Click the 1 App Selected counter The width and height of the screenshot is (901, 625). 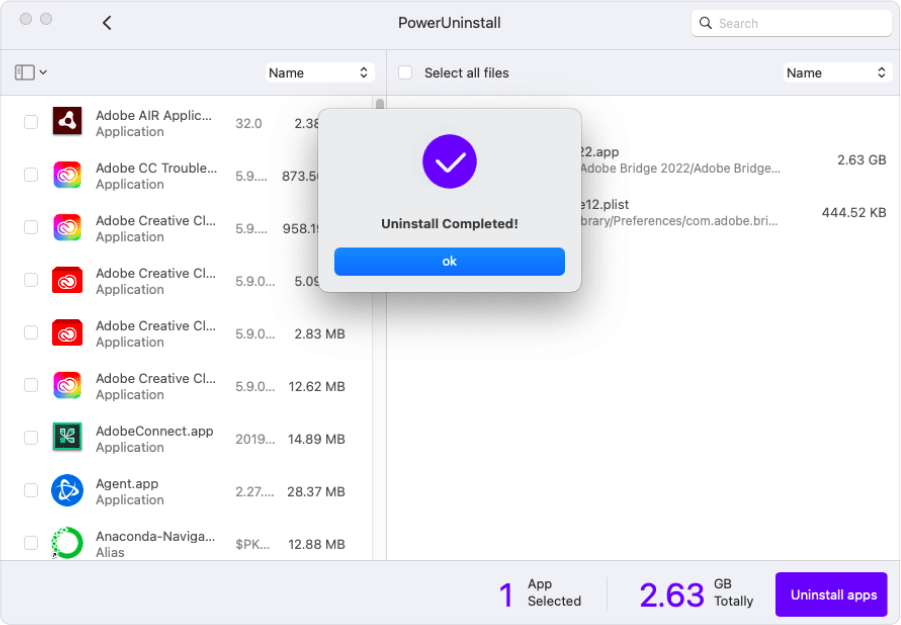pos(540,593)
